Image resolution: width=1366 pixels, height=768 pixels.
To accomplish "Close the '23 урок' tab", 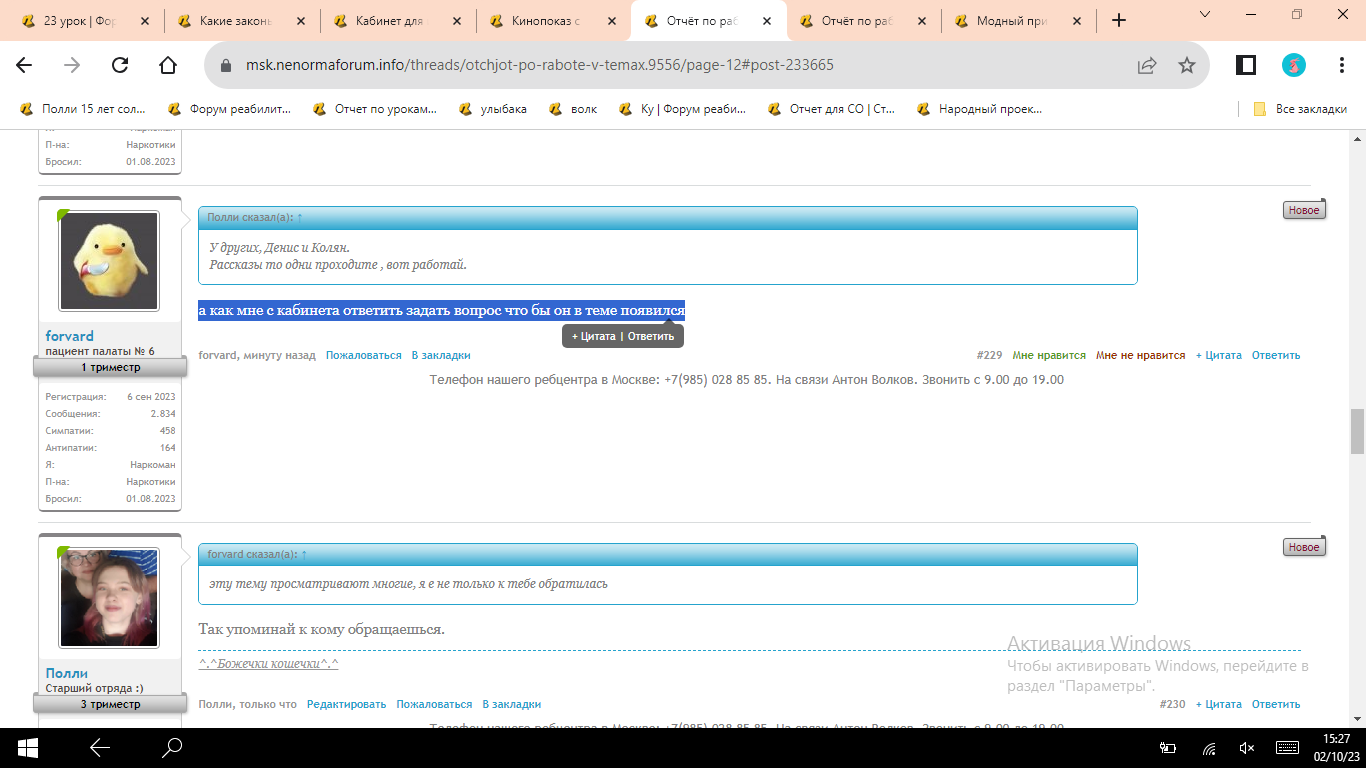I will [x=145, y=20].
